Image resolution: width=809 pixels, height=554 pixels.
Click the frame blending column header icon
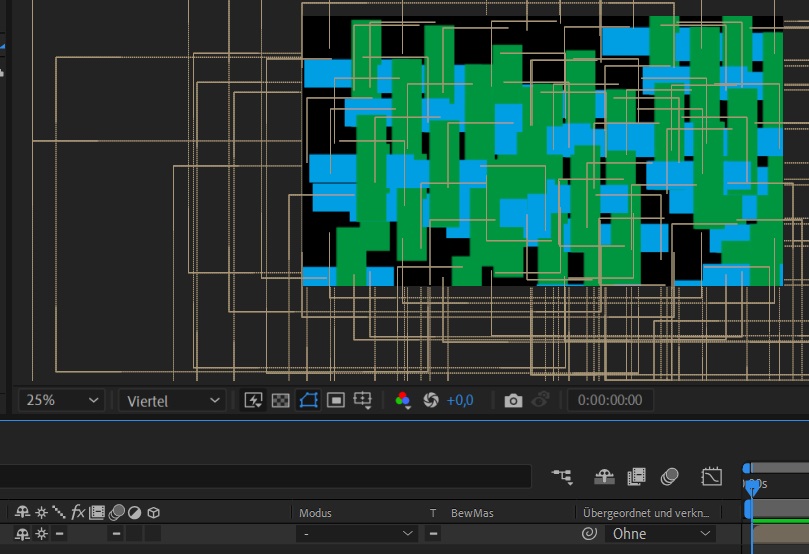point(96,512)
